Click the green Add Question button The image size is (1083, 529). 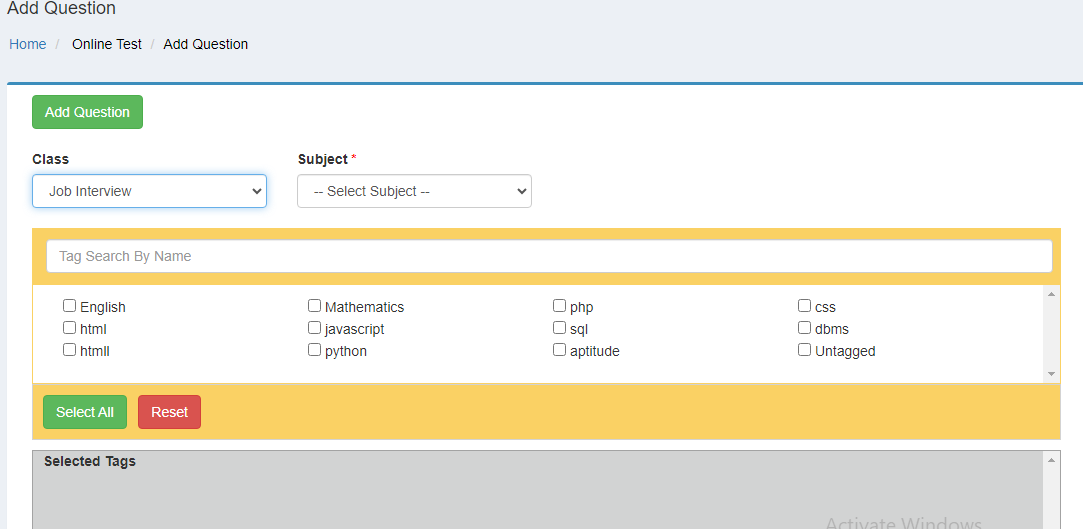point(87,112)
